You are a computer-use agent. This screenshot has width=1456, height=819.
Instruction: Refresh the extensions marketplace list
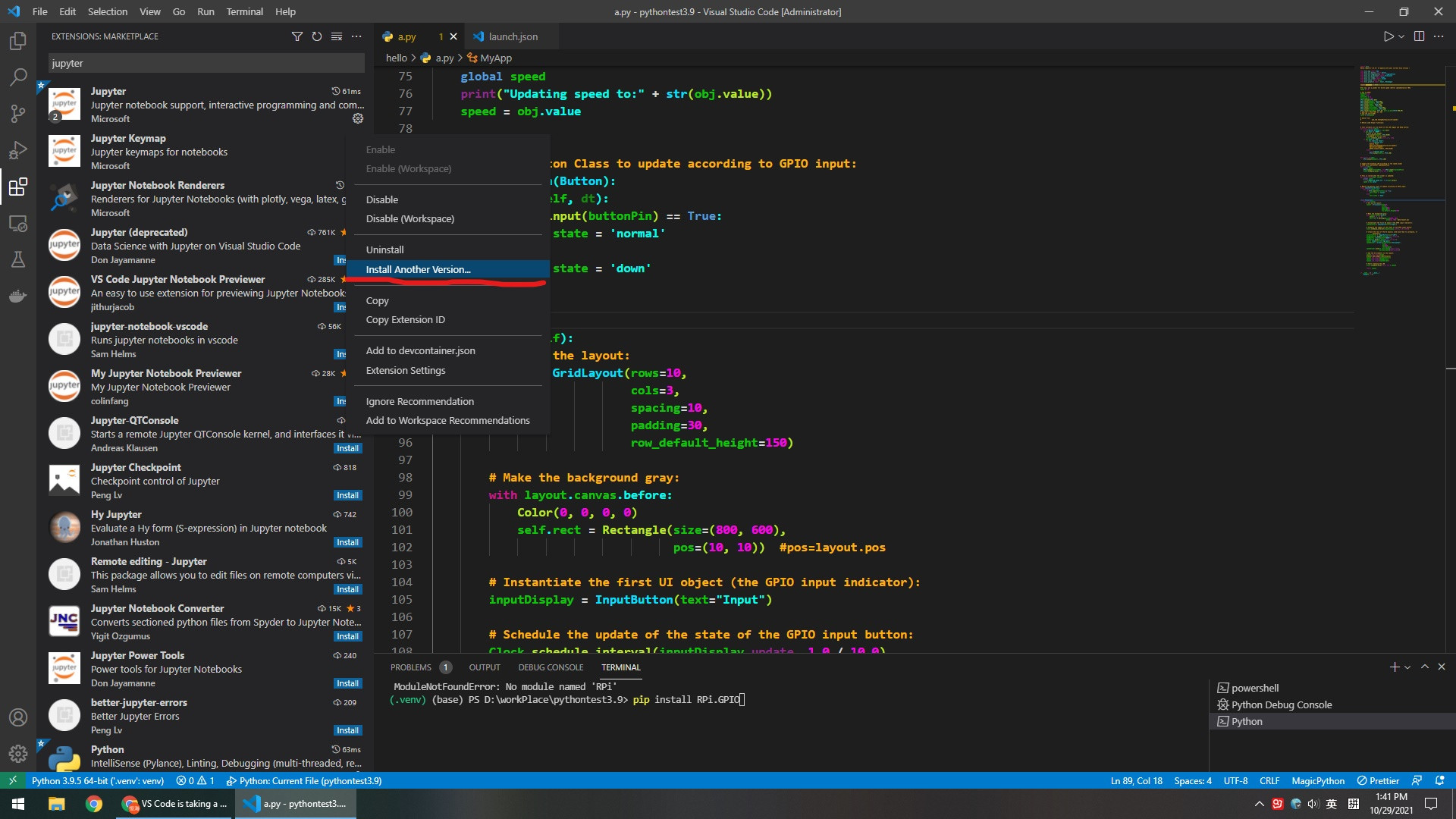(317, 36)
